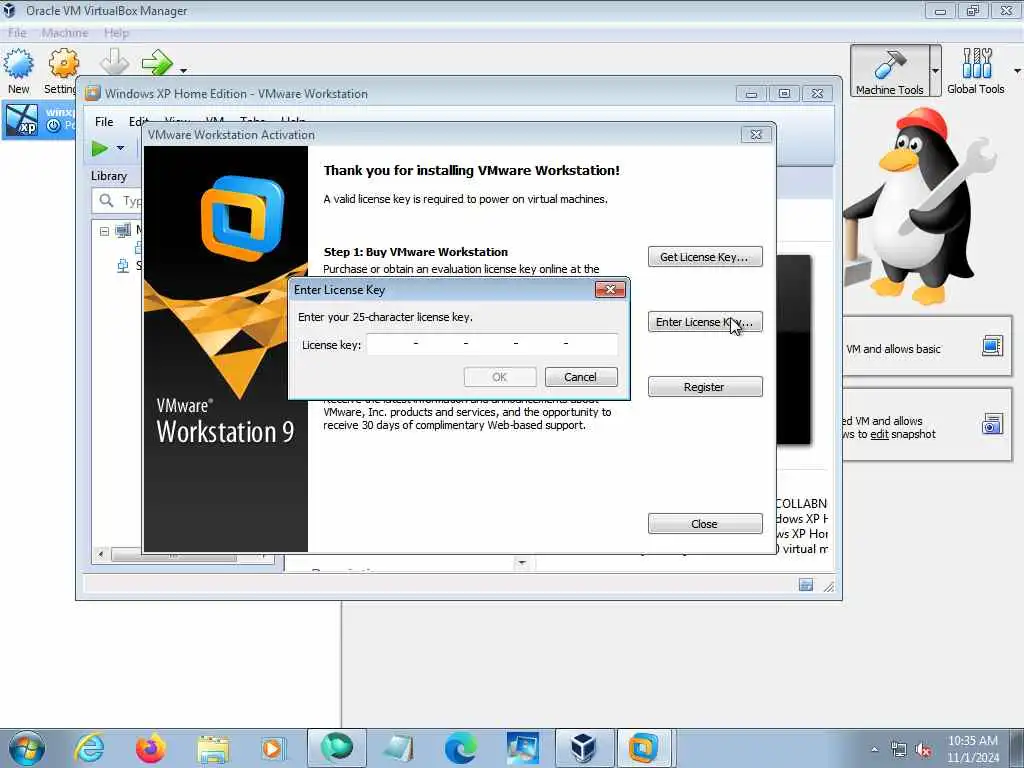Click the Discard down-arrow icon in VirtualBox
1024x768 pixels.
pos(114,63)
